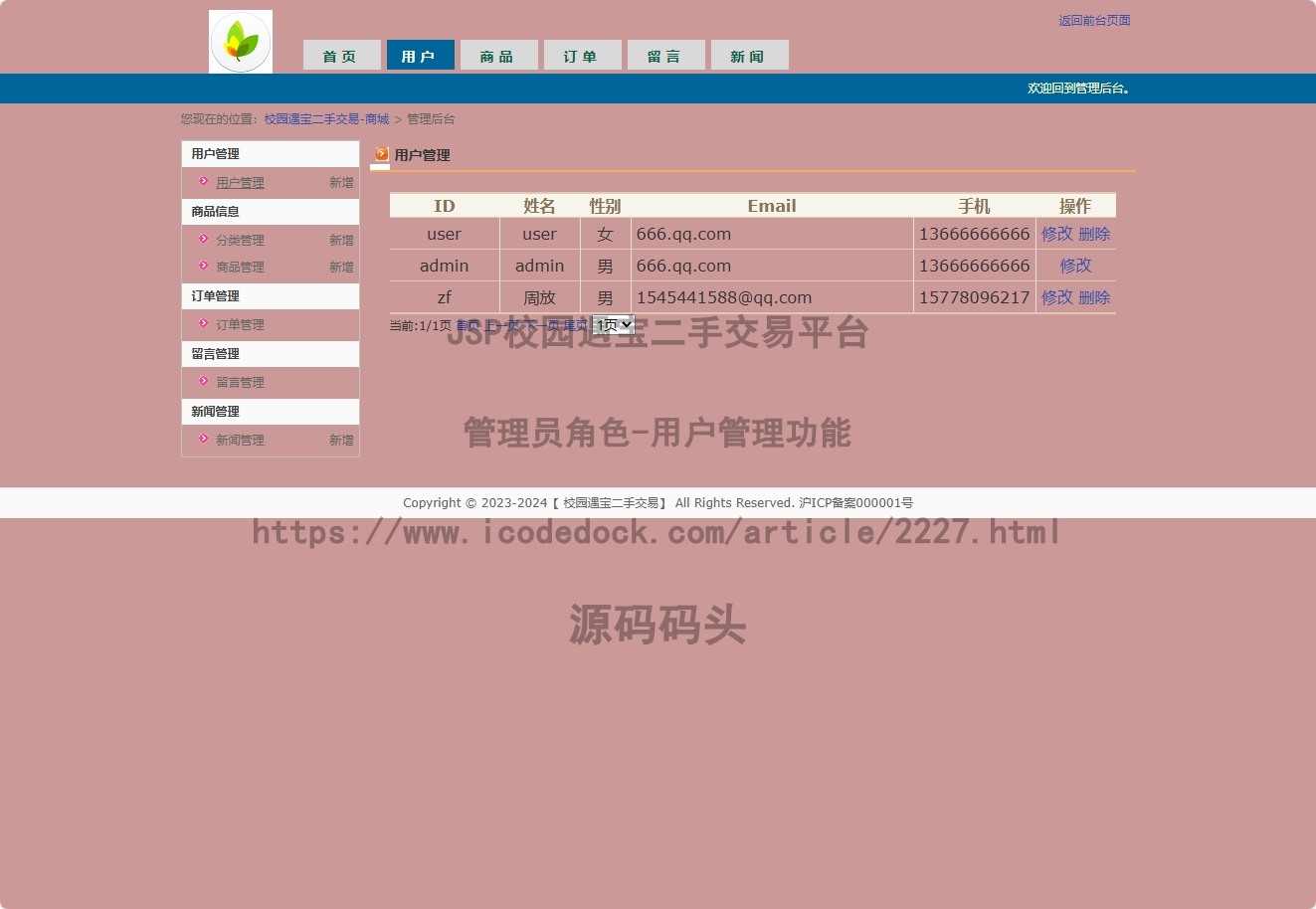The height and width of the screenshot is (909, 1316).
Task: Click 新增 next to 商品管理
Action: click(341, 268)
